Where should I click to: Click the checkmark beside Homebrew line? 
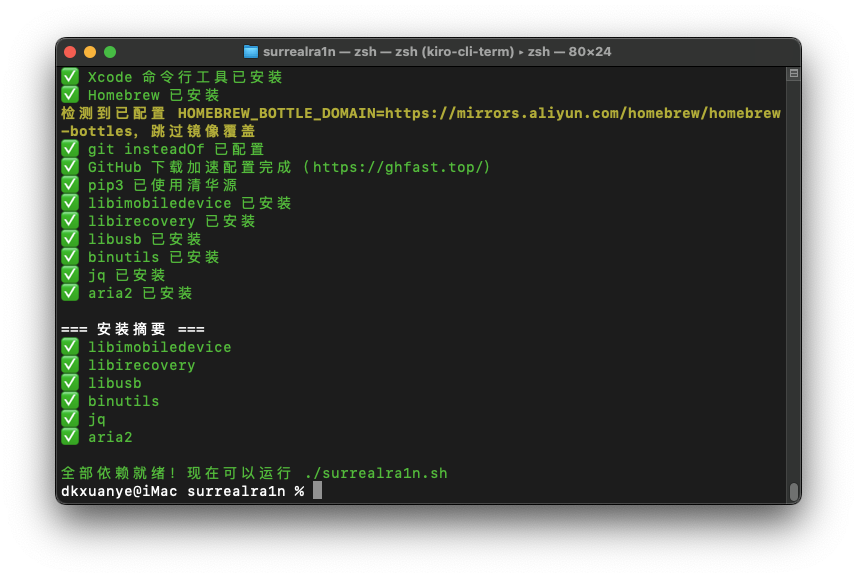pos(70,95)
